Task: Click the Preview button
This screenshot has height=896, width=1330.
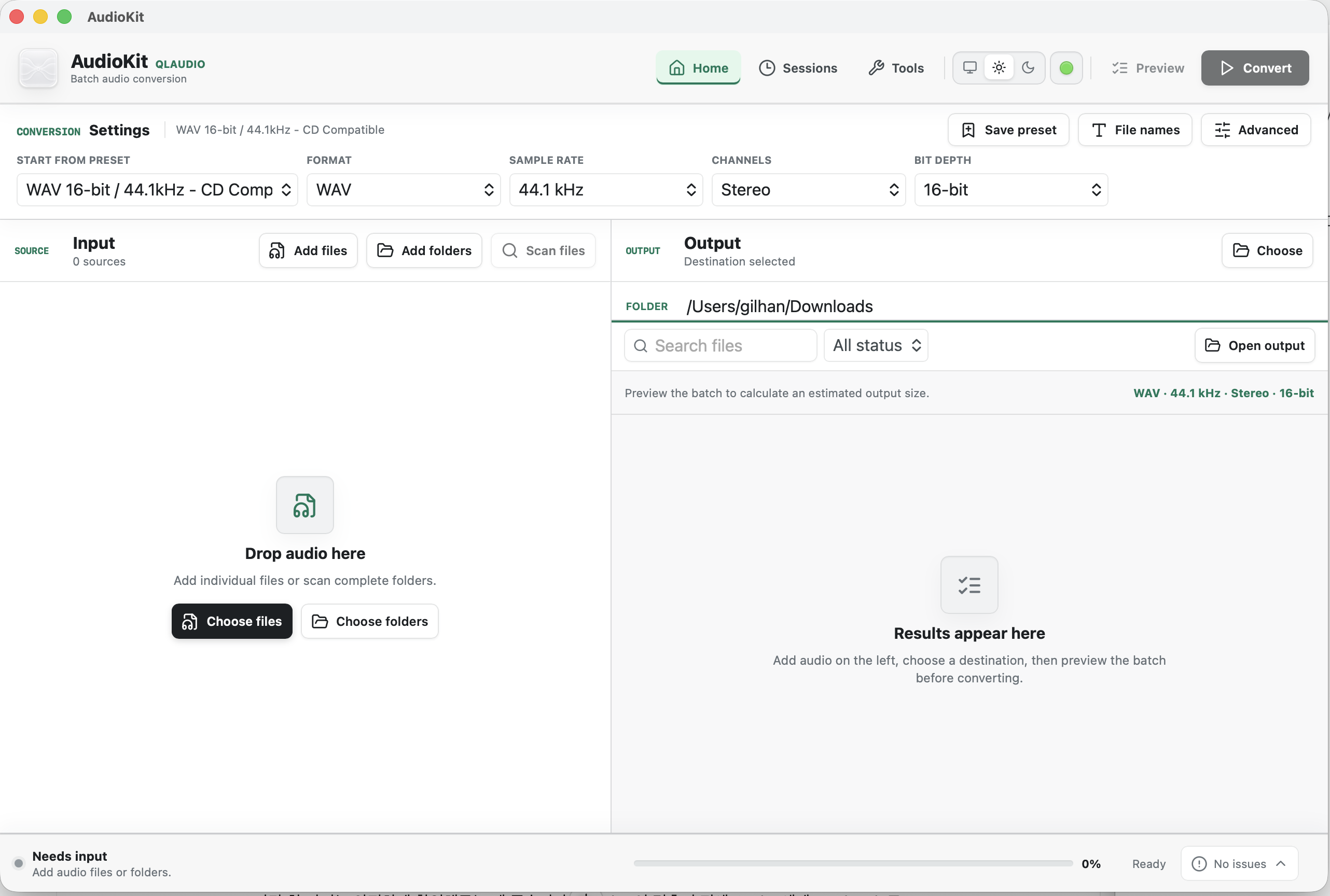Action: (x=1148, y=68)
